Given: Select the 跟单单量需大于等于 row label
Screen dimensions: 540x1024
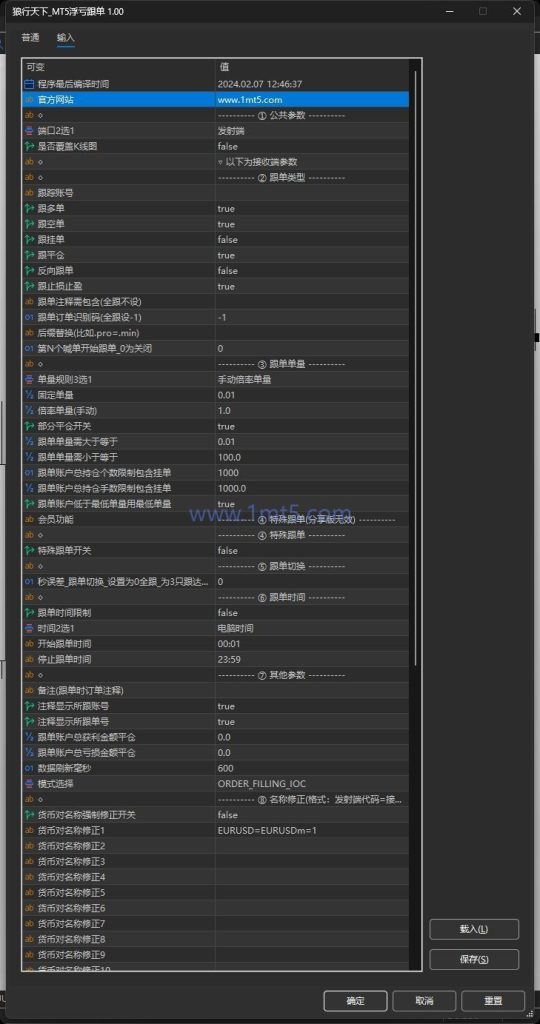Looking at the screenshot, I should click(x=78, y=442).
